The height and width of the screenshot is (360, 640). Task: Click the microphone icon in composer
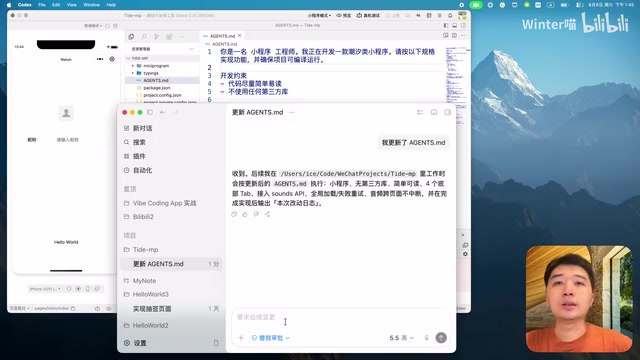coord(427,338)
